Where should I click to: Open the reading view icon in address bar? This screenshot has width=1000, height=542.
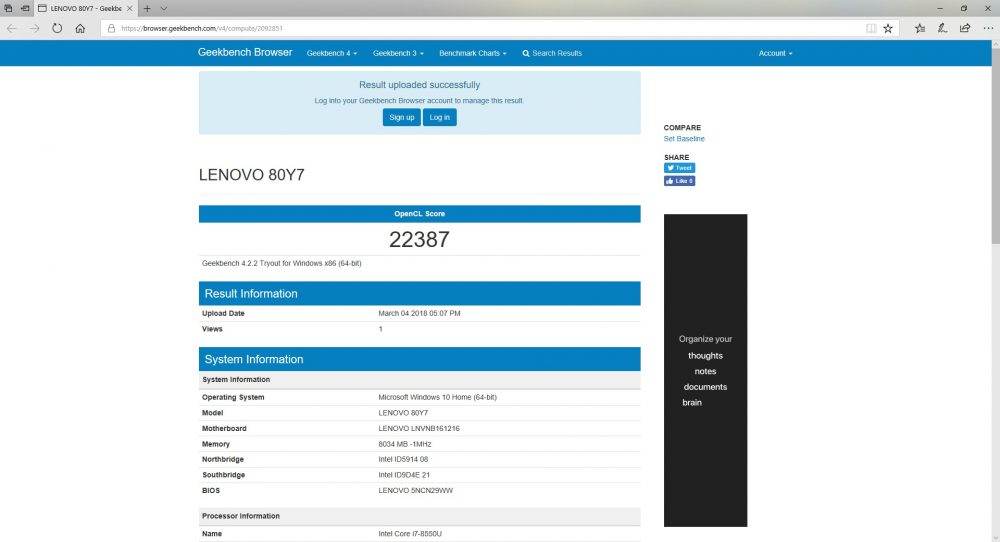[871, 28]
